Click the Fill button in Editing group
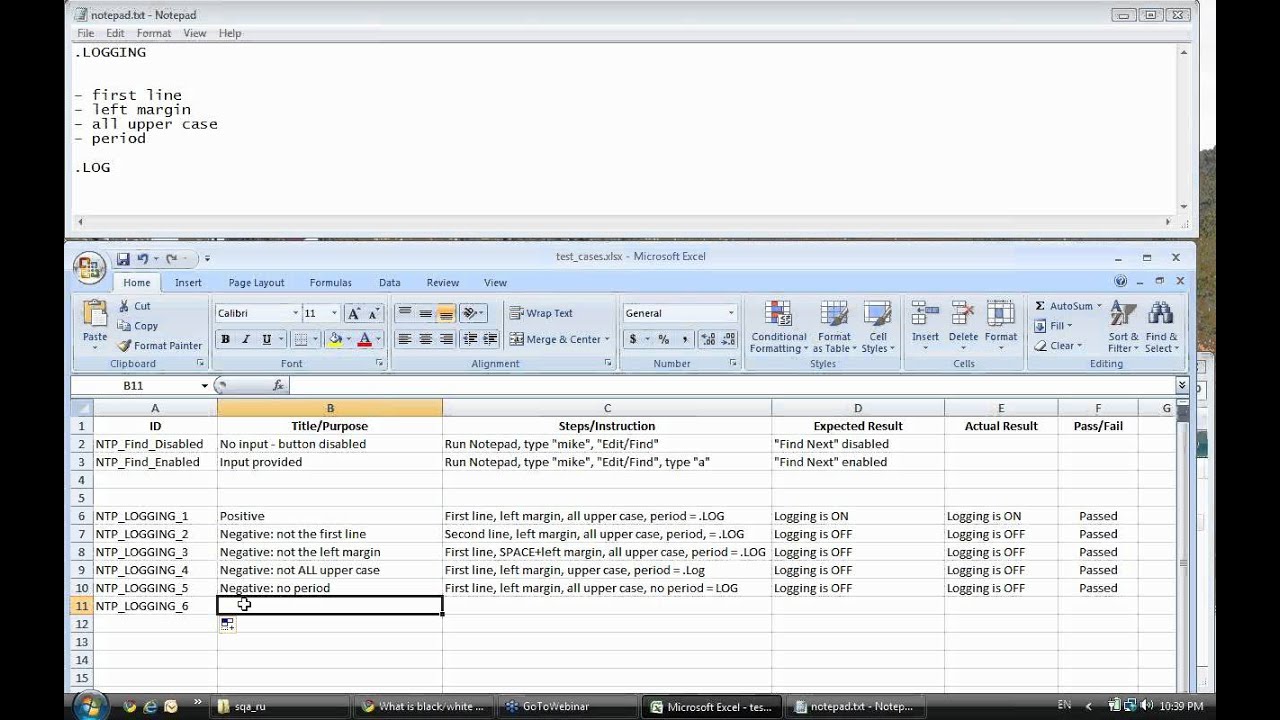 pos(1053,326)
